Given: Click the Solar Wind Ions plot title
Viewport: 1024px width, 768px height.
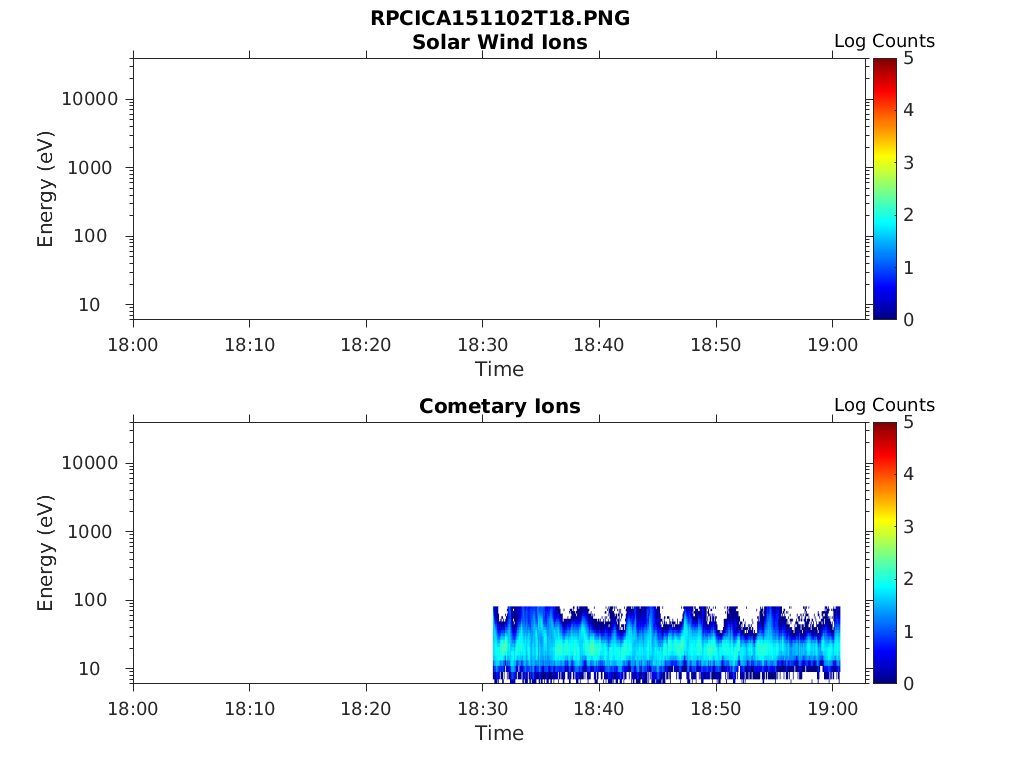Looking at the screenshot, I should (500, 42).
